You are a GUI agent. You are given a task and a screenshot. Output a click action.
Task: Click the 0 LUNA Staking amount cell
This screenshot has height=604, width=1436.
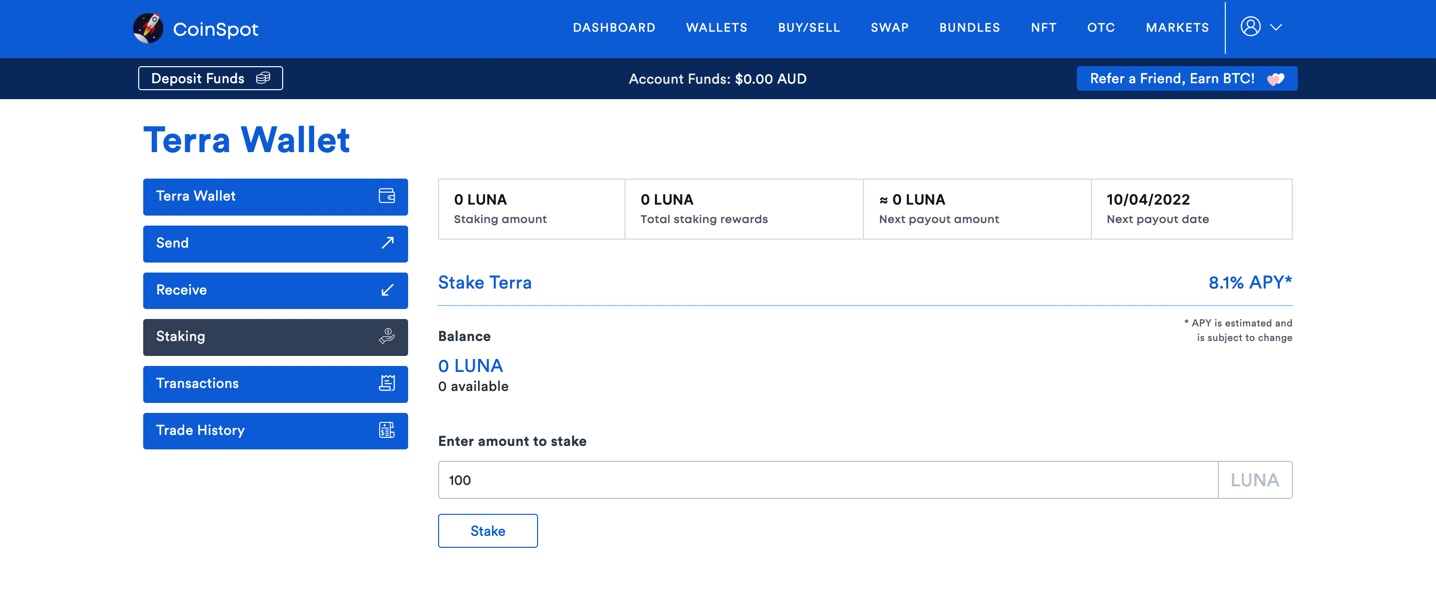click(532, 209)
